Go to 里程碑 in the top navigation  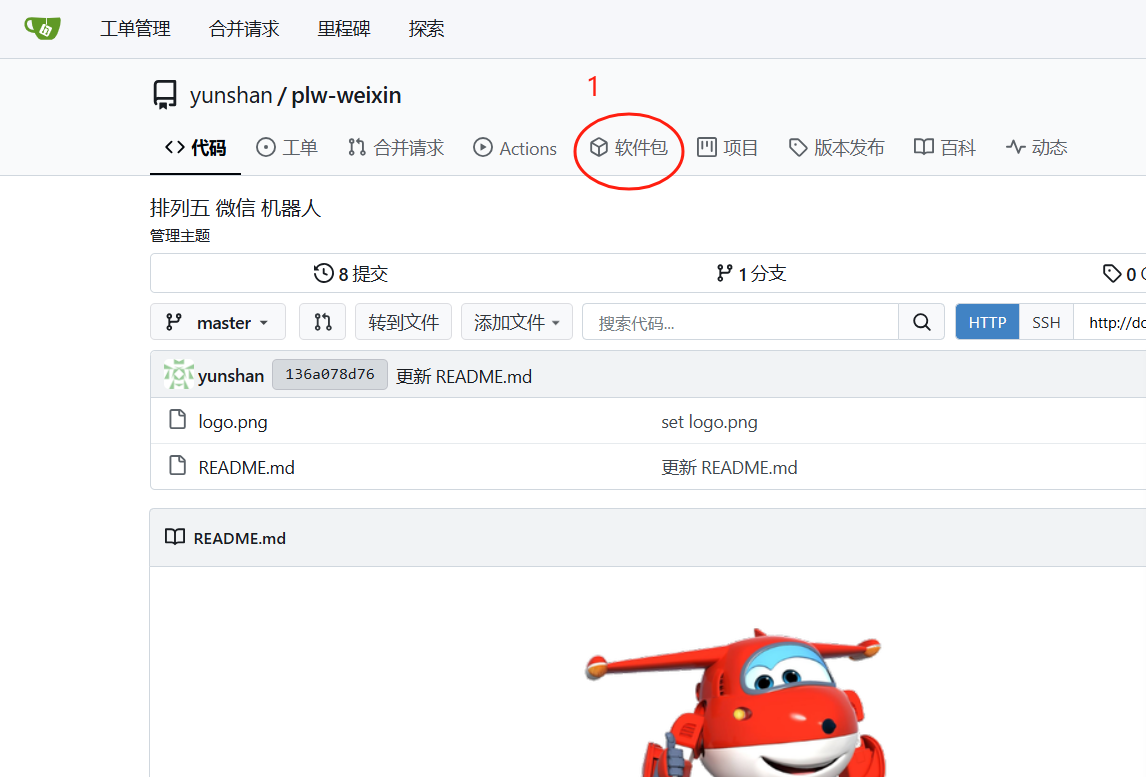(344, 29)
